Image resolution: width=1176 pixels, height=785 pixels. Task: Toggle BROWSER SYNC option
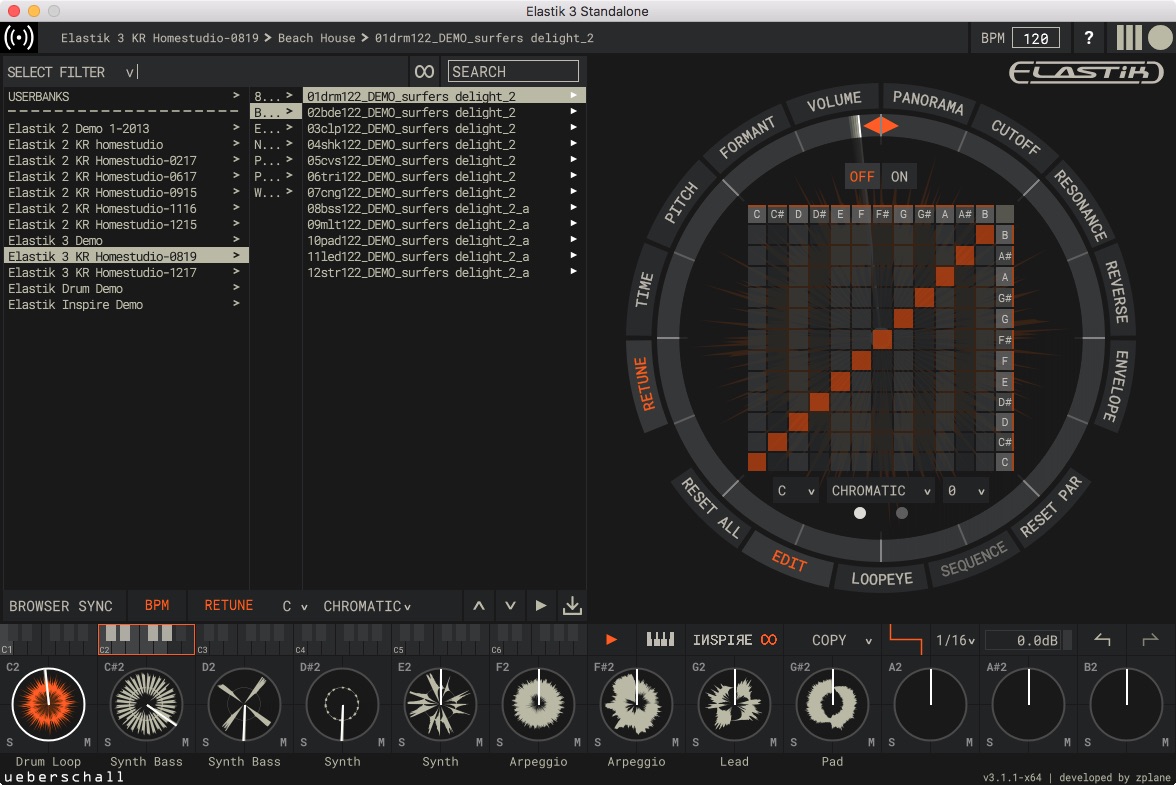(61, 606)
